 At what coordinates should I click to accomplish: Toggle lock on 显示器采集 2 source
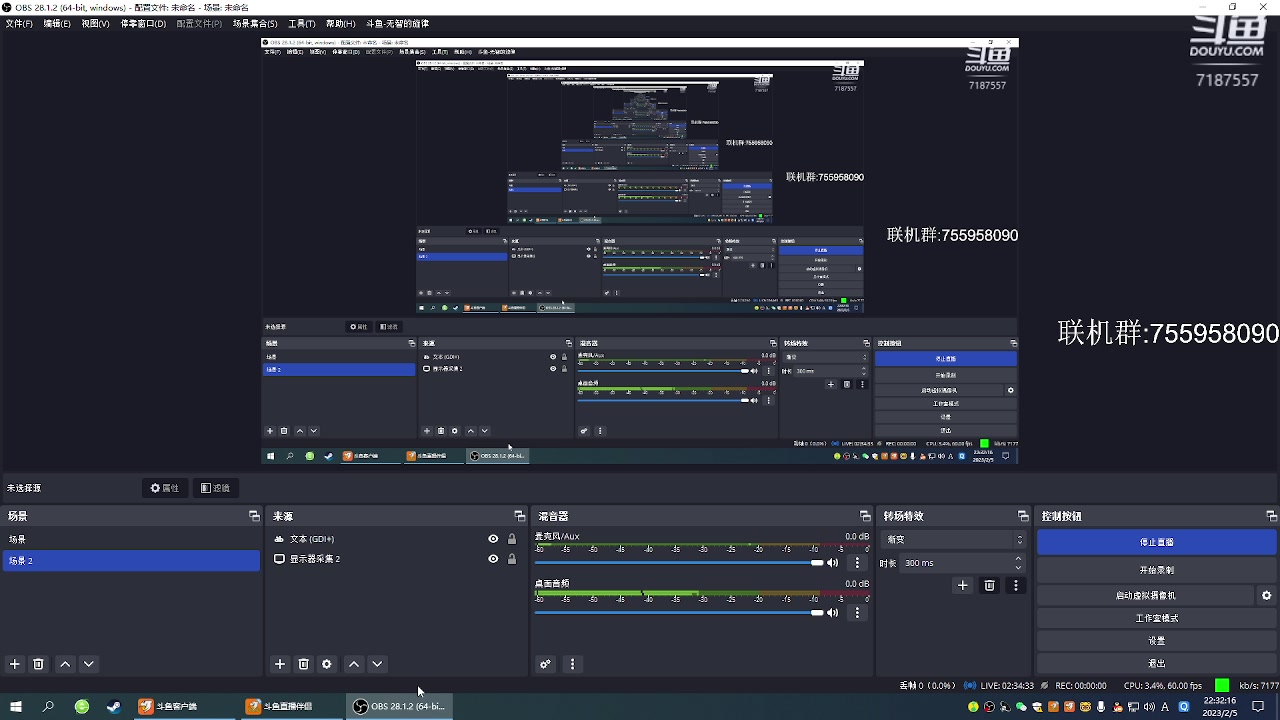click(512, 559)
